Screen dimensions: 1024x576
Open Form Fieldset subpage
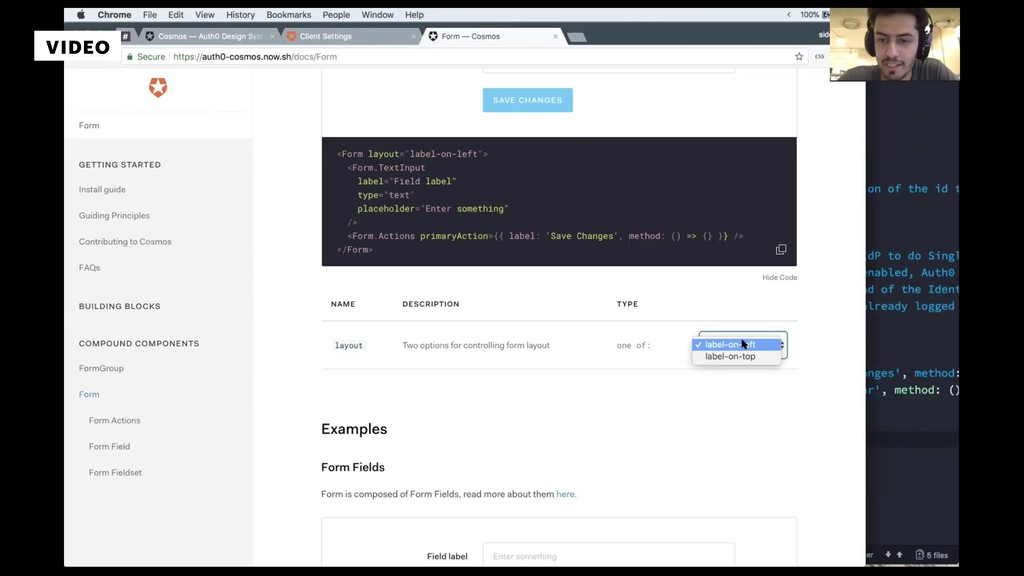pos(115,473)
